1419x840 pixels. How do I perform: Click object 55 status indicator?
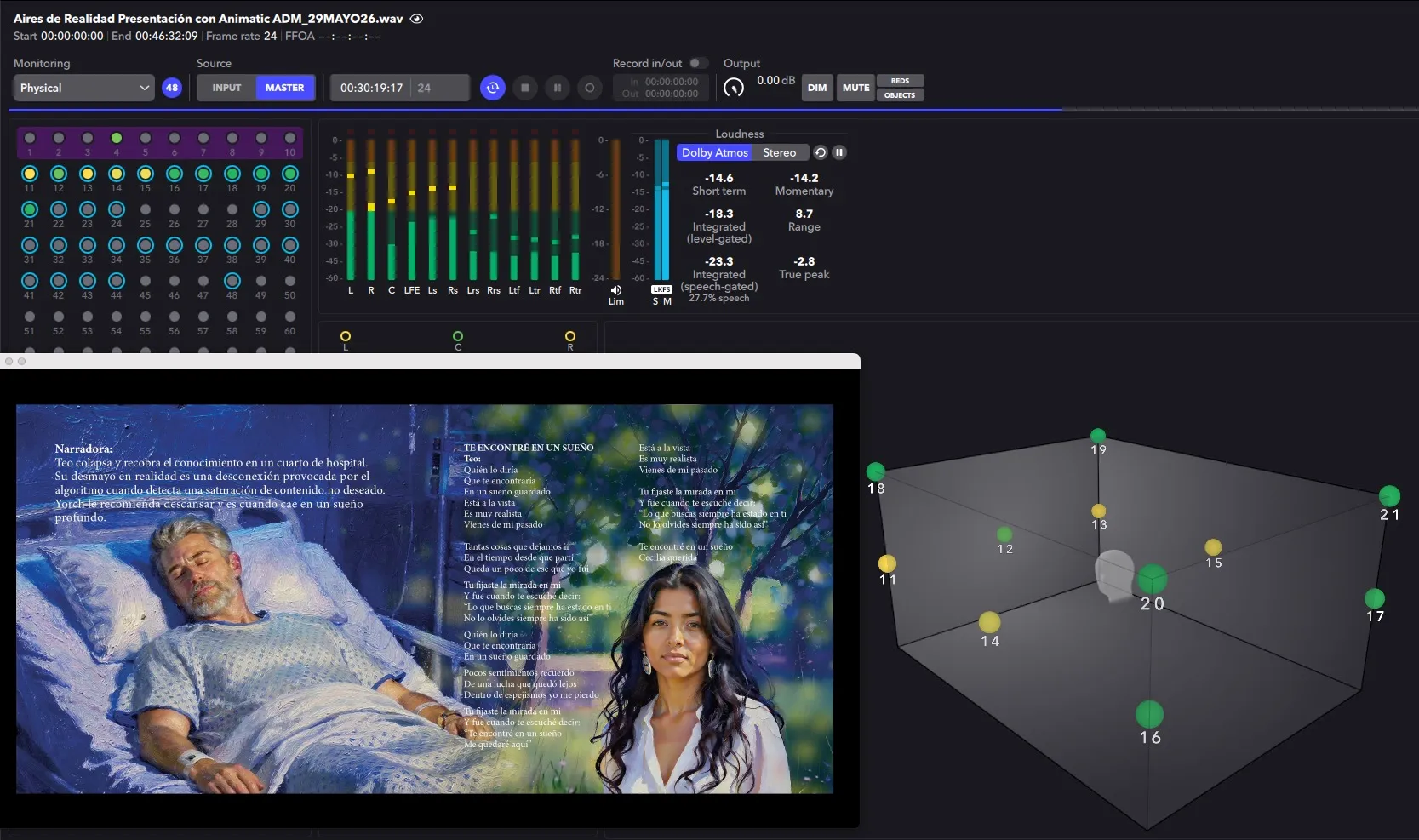pos(146,317)
